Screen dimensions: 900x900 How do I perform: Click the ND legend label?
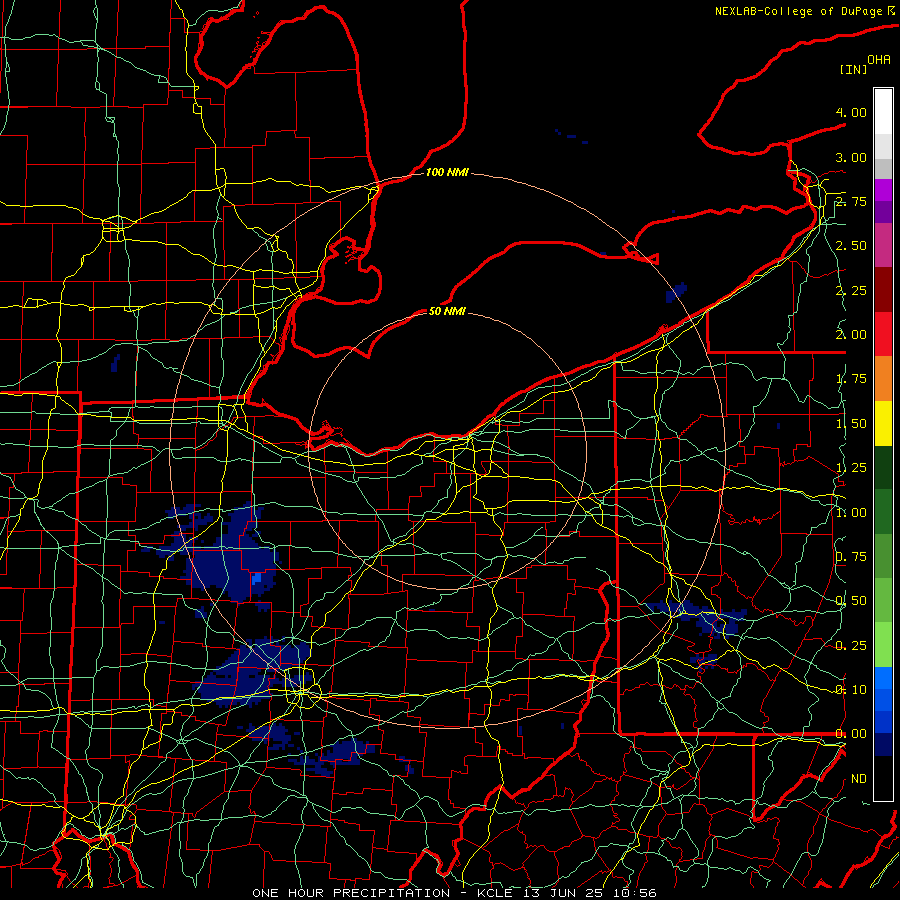[859, 779]
